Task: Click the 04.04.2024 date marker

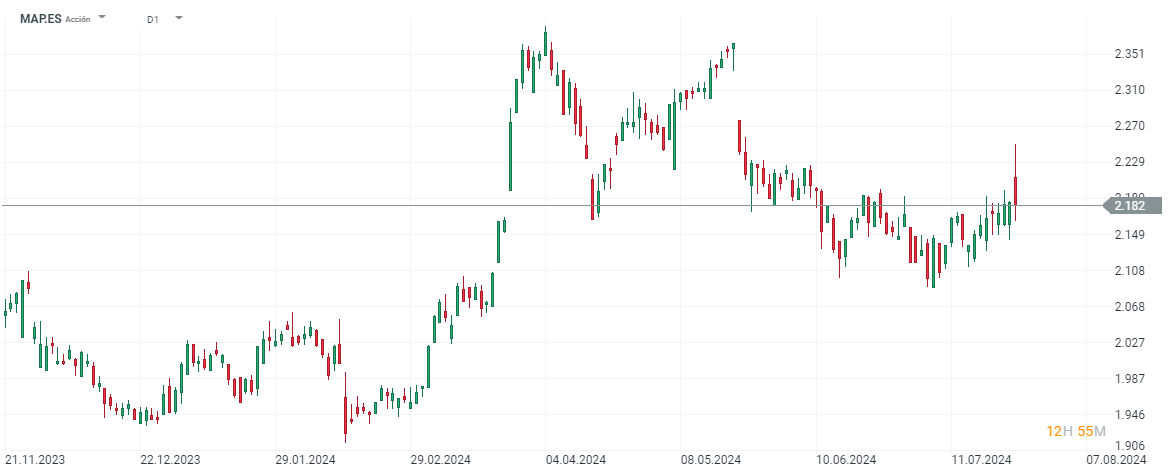Action: [x=575, y=460]
